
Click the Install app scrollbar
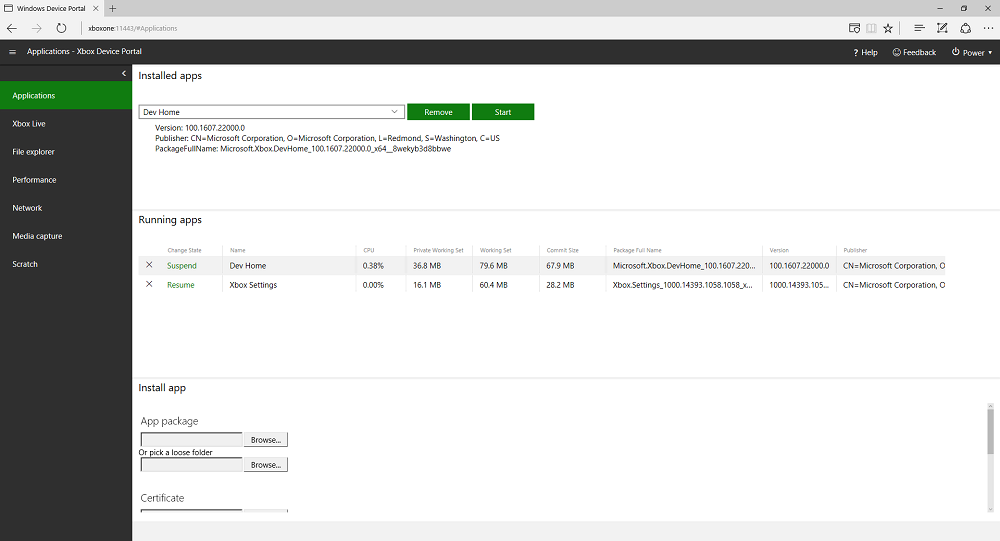990,430
